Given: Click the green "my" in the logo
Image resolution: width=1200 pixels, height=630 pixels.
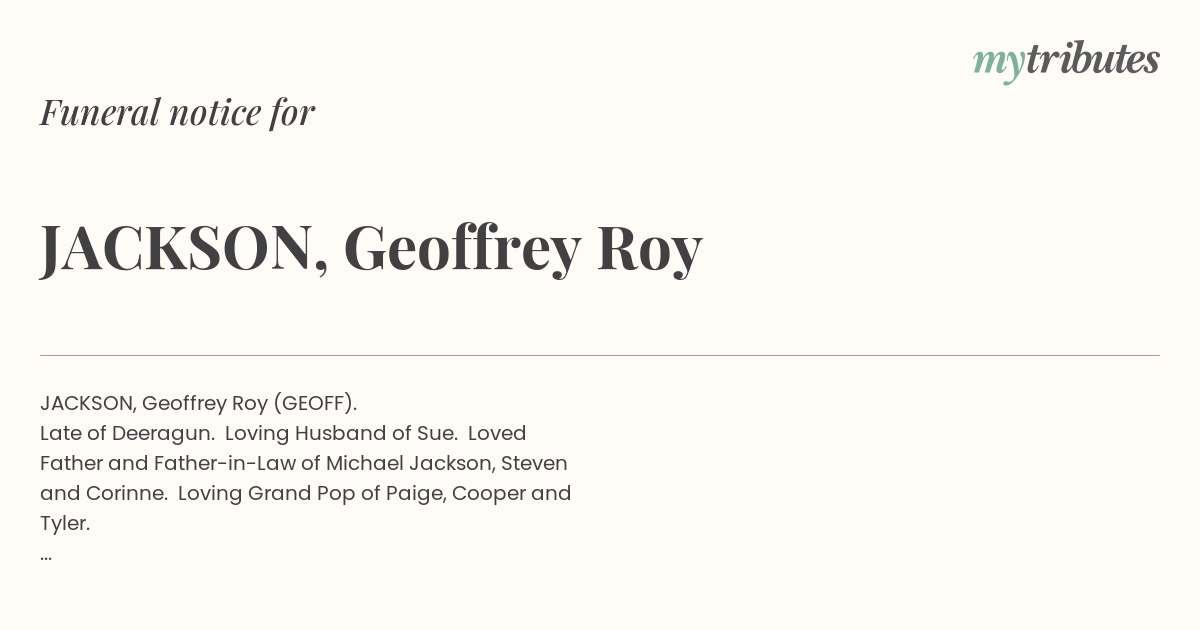Looking at the screenshot, I should (998, 64).
